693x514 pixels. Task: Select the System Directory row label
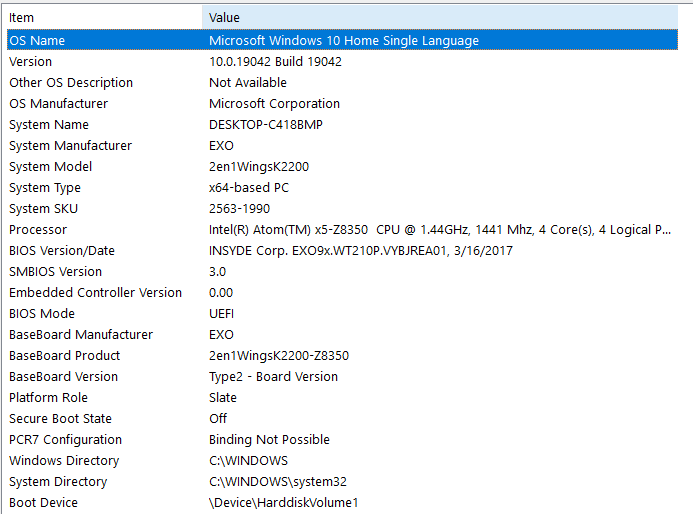coord(58,482)
